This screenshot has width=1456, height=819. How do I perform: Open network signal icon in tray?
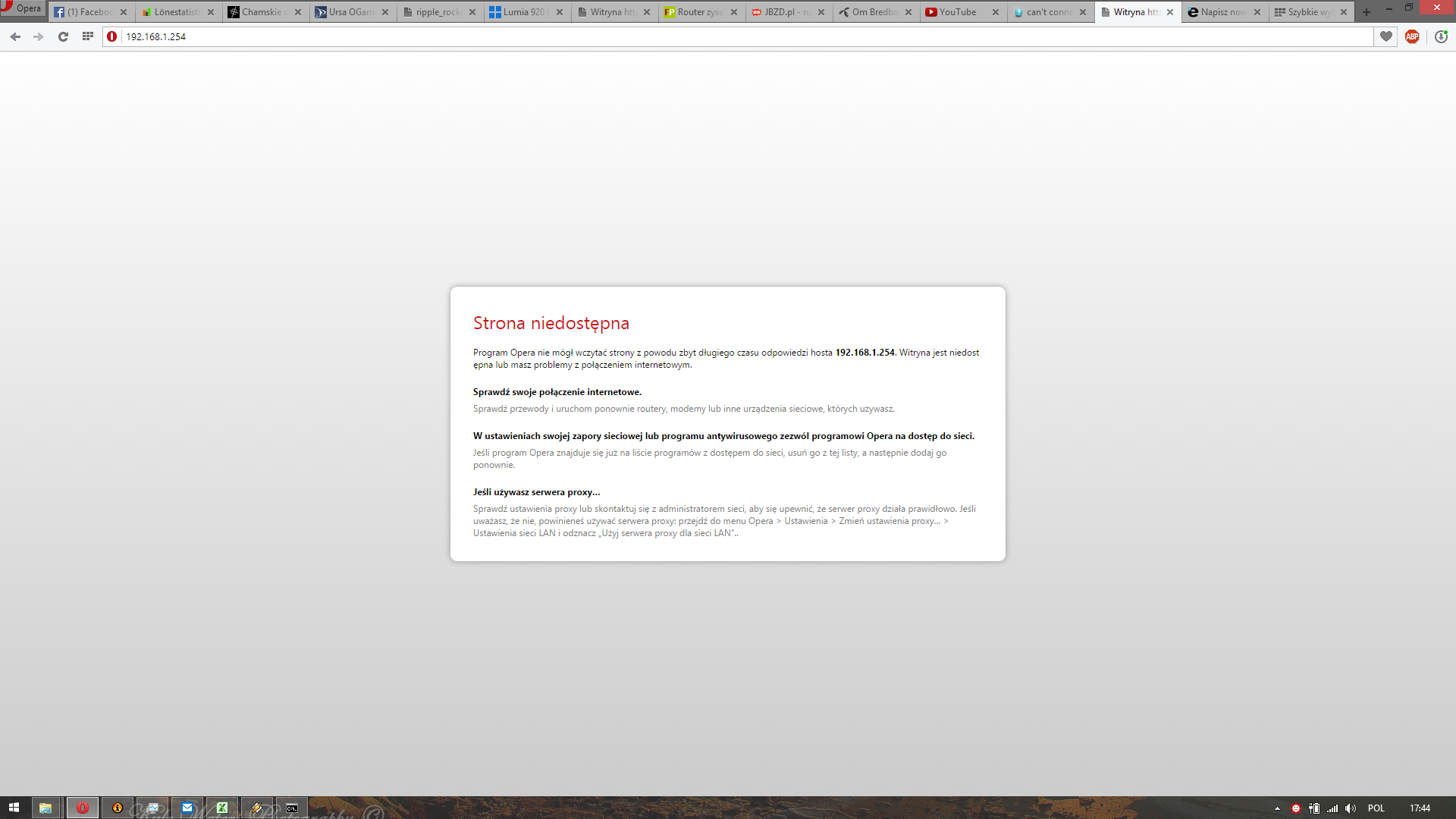pos(1332,808)
